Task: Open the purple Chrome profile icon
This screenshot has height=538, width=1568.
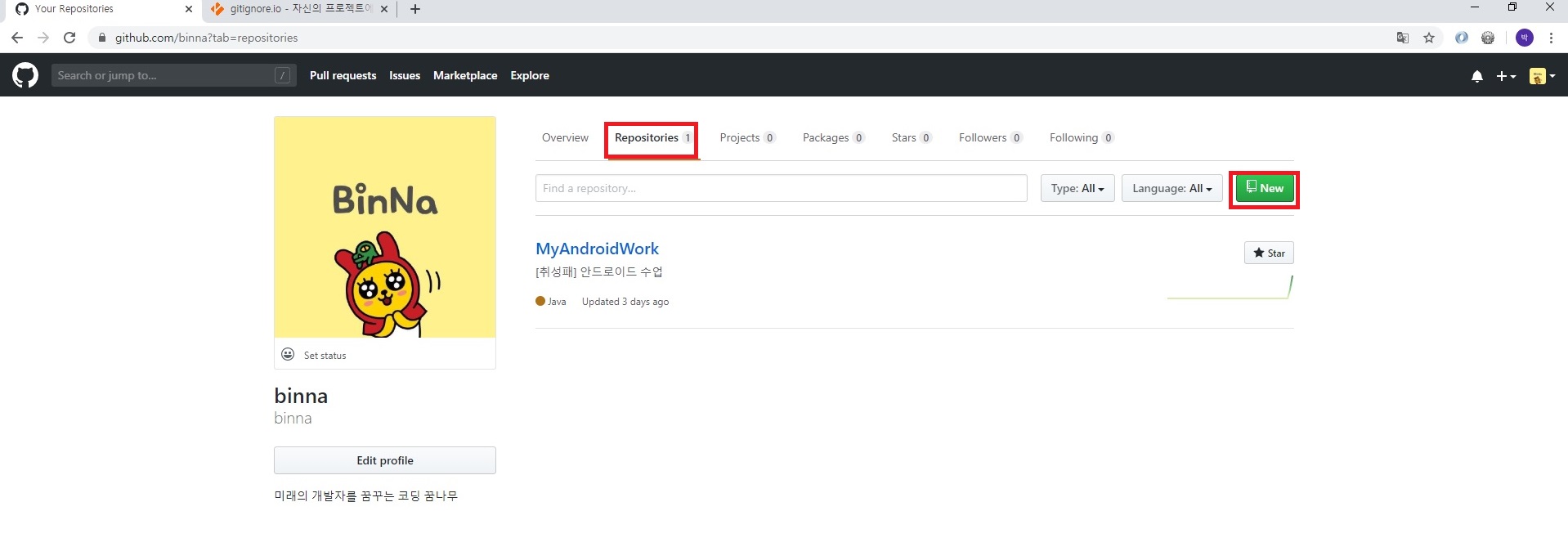Action: pyautogui.click(x=1525, y=38)
